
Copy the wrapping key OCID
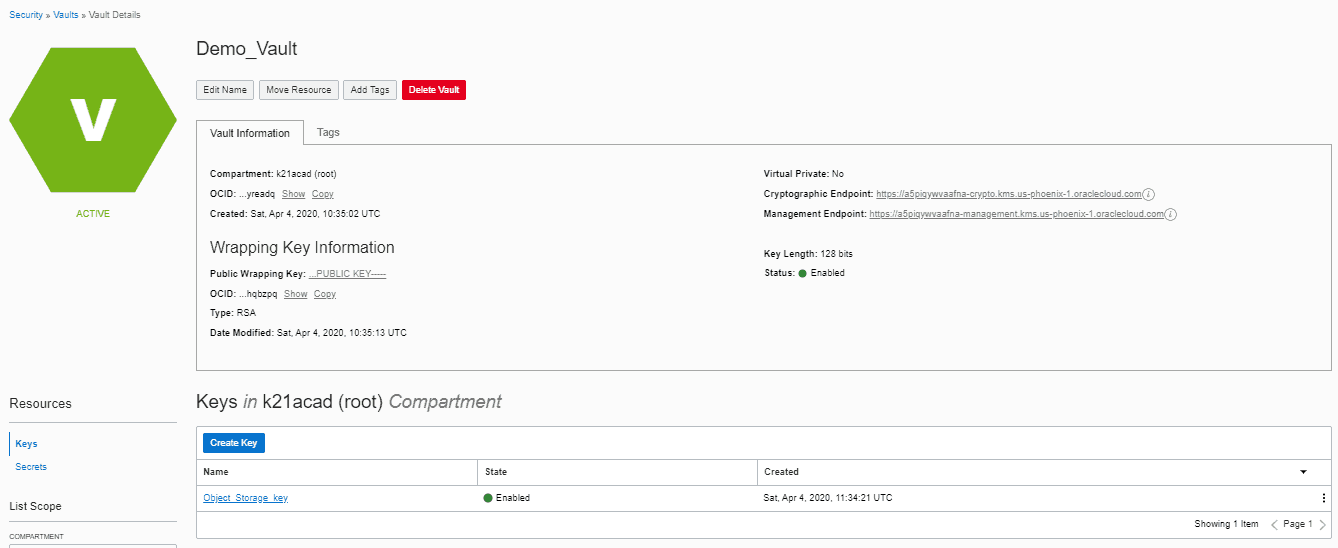pyautogui.click(x=325, y=294)
